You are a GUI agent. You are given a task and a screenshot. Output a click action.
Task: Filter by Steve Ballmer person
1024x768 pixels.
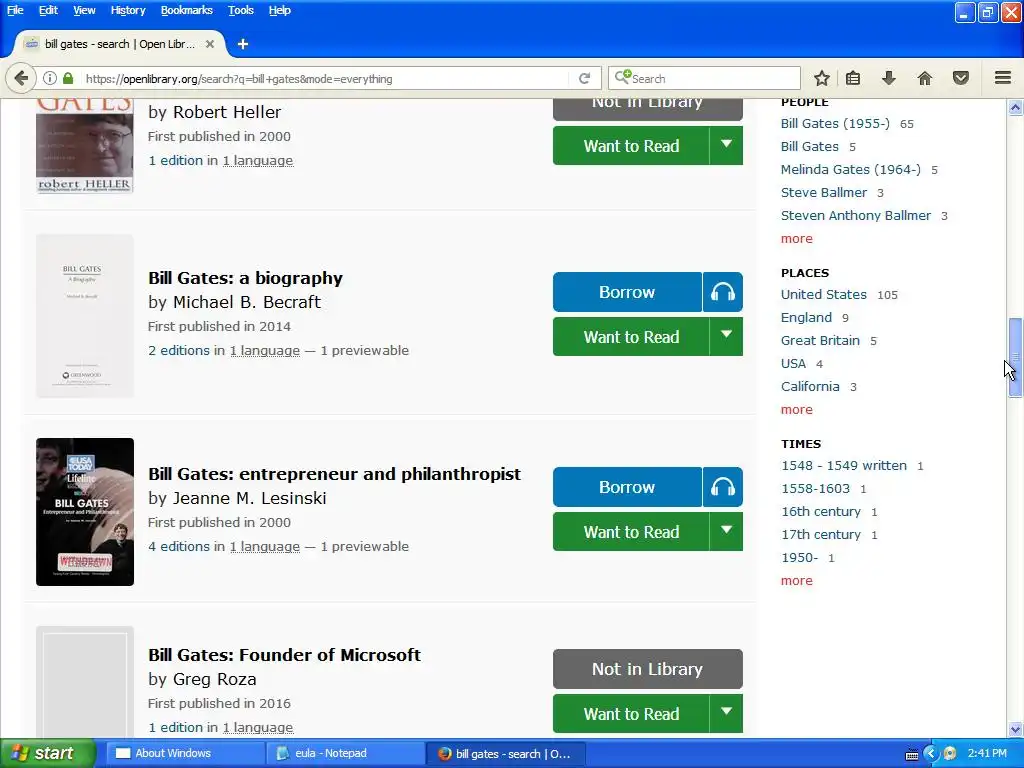[x=824, y=193]
